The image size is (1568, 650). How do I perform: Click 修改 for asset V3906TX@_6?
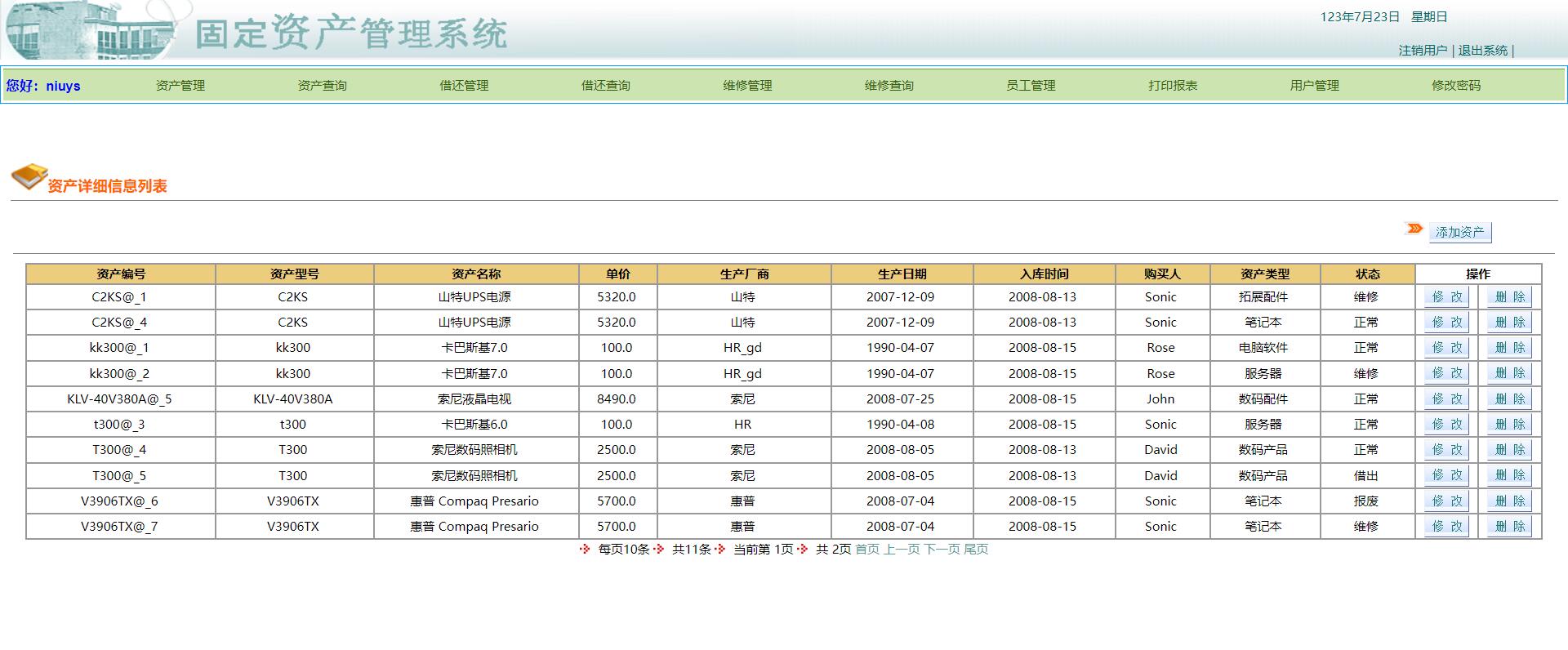tap(1446, 501)
